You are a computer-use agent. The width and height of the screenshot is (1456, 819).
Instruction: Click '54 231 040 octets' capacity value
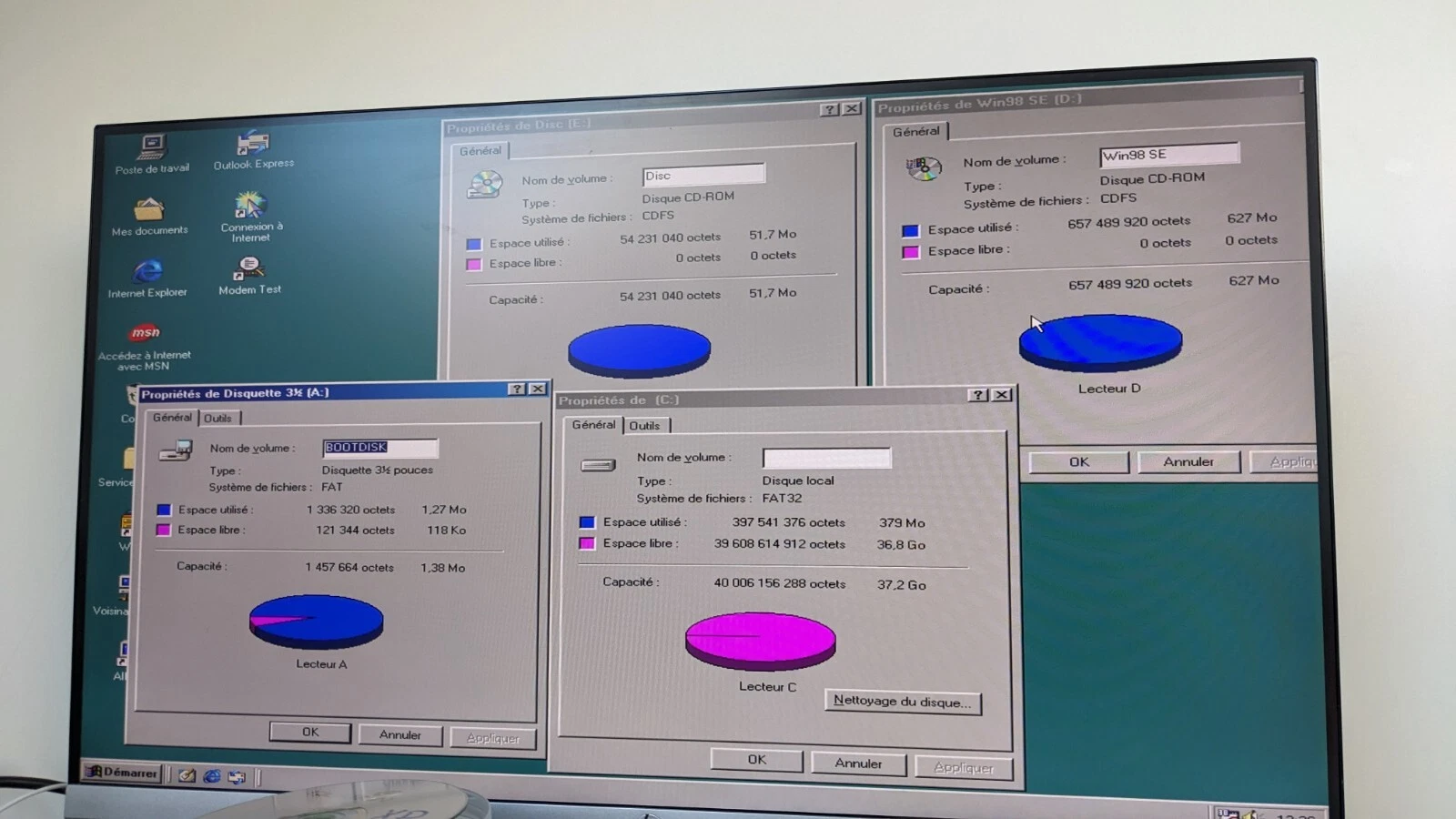point(670,296)
